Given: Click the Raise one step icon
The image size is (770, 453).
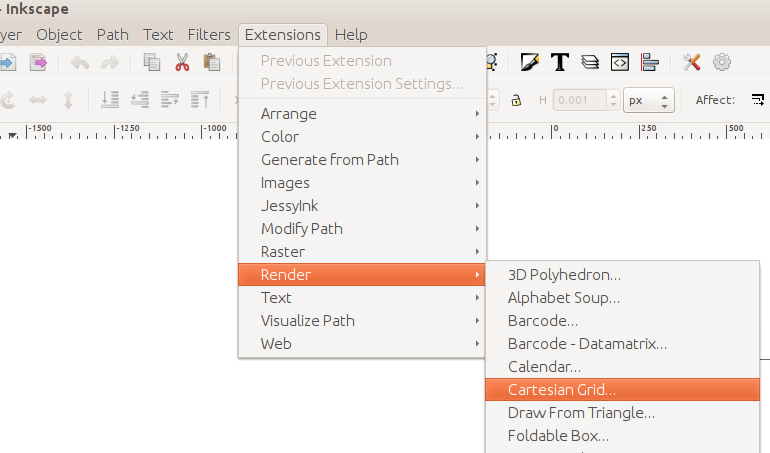Looking at the screenshot, I should coord(170,100).
